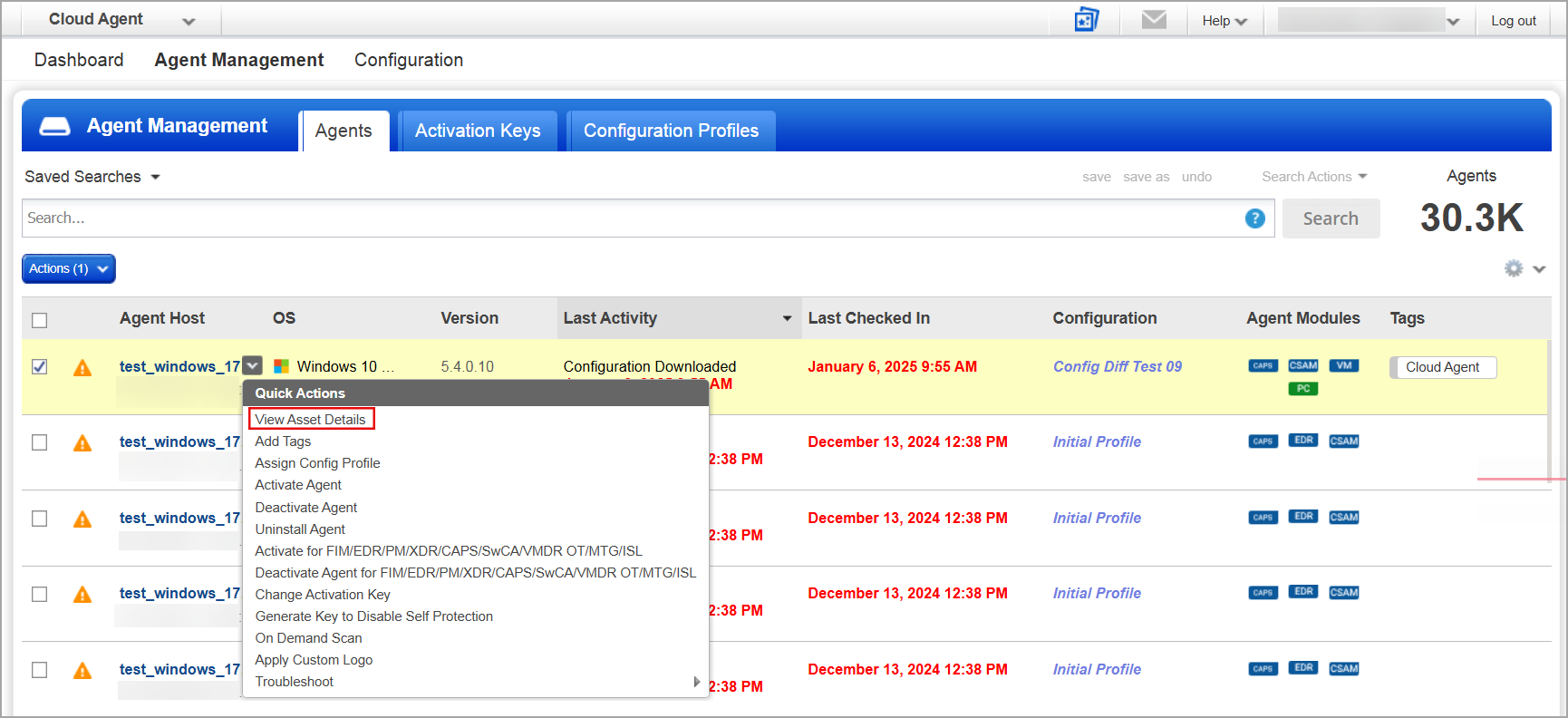Sort by Agent Host column header
This screenshot has height=718, width=1568.
coord(162,318)
